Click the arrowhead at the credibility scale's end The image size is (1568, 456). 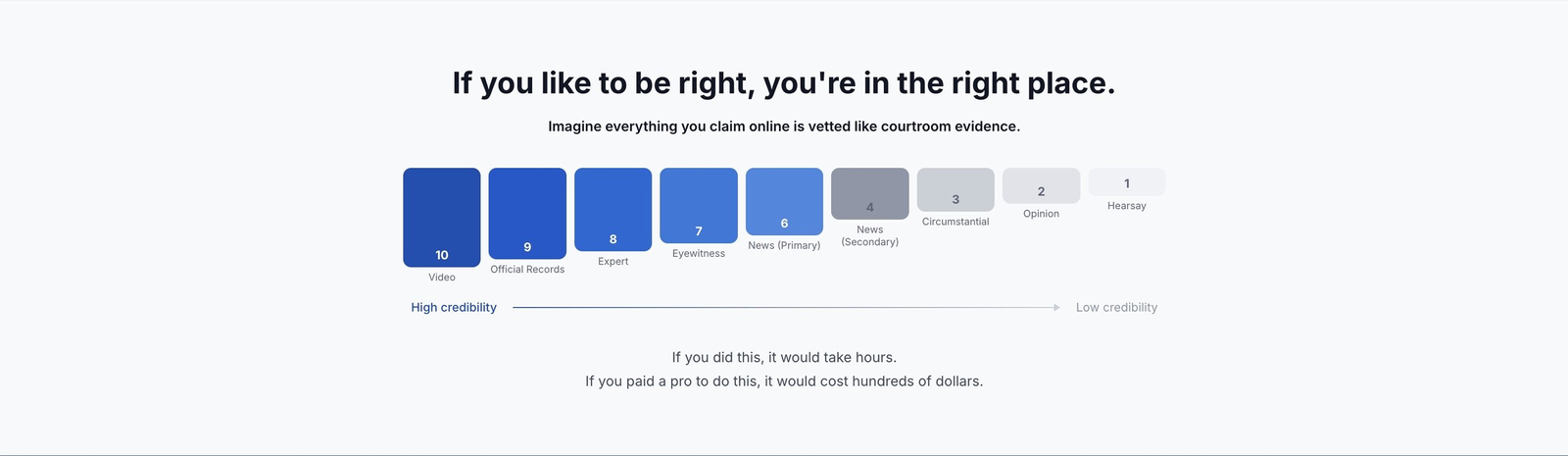[x=1056, y=308]
